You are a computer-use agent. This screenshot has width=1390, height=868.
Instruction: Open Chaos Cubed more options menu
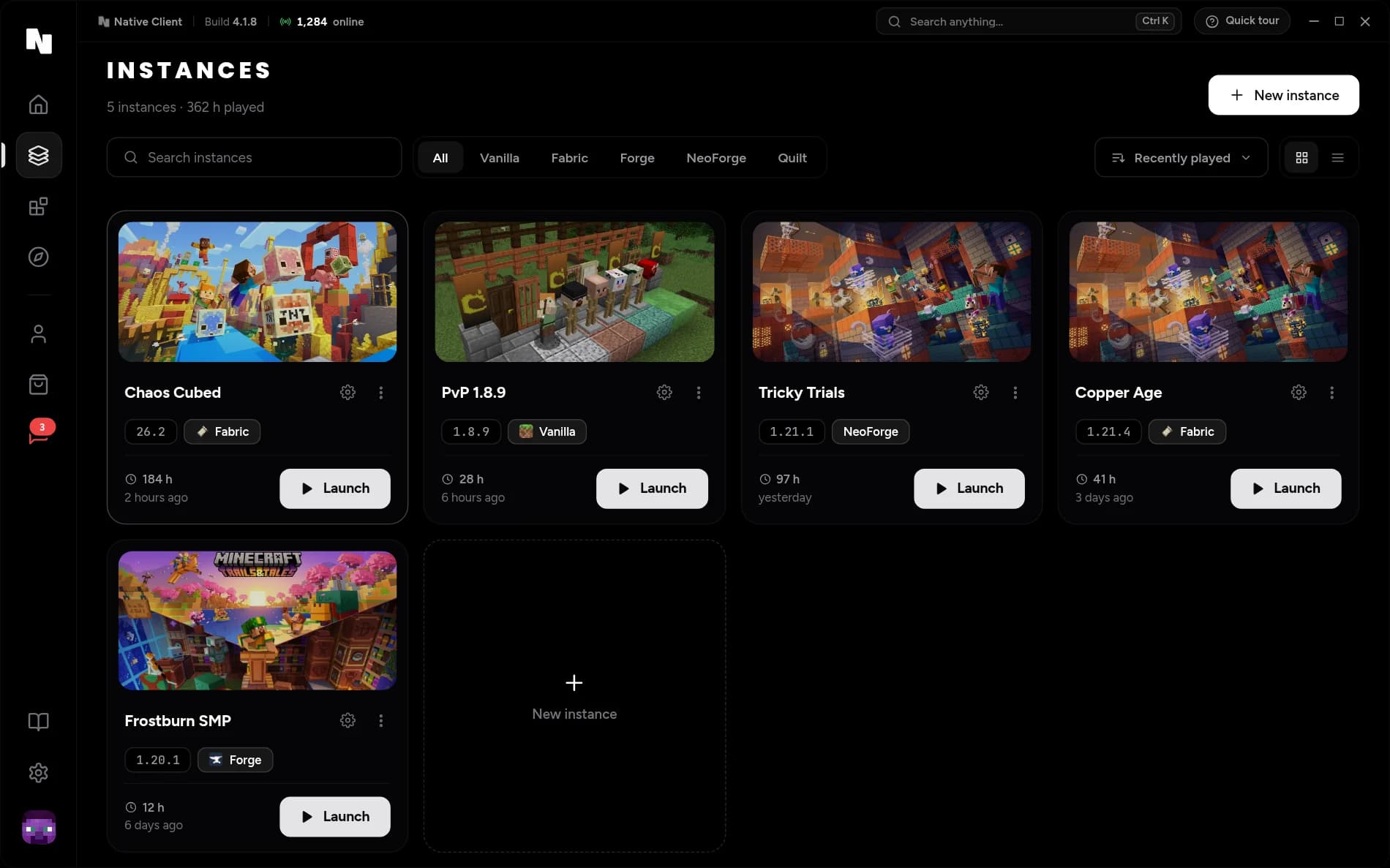tap(380, 393)
